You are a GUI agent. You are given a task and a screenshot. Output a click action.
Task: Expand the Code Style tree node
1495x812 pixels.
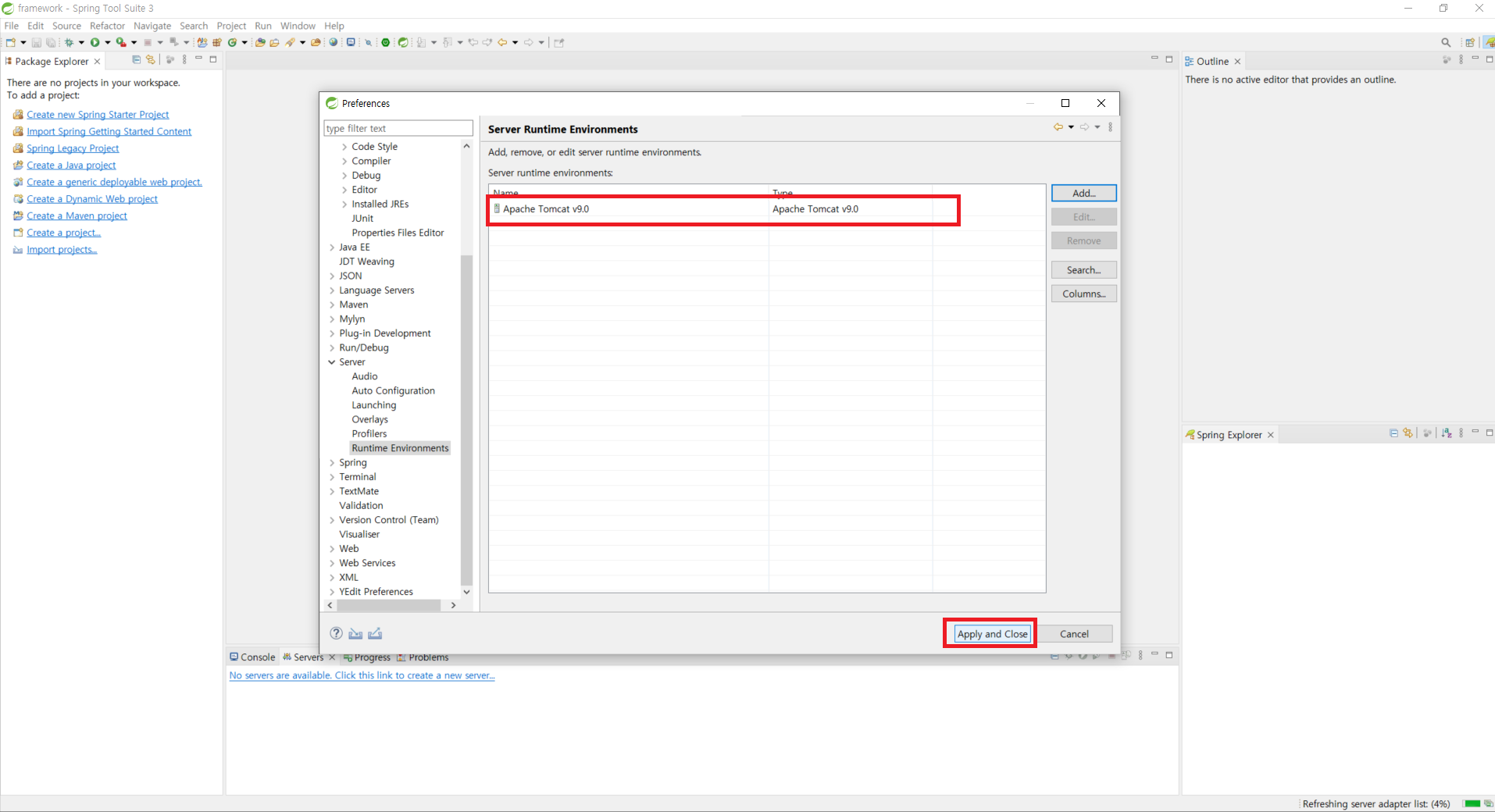click(344, 147)
